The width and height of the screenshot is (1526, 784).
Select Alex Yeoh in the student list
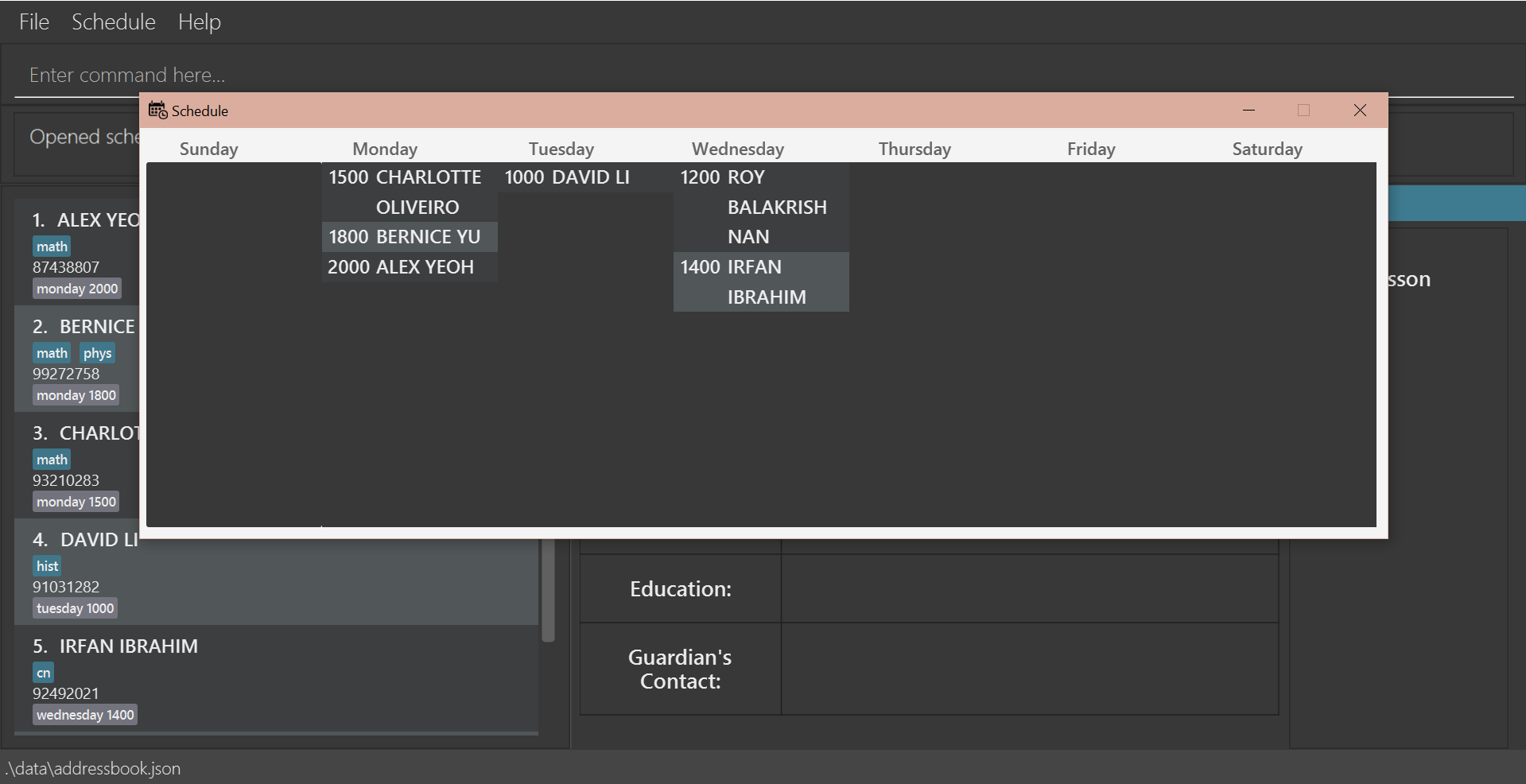coord(77,251)
